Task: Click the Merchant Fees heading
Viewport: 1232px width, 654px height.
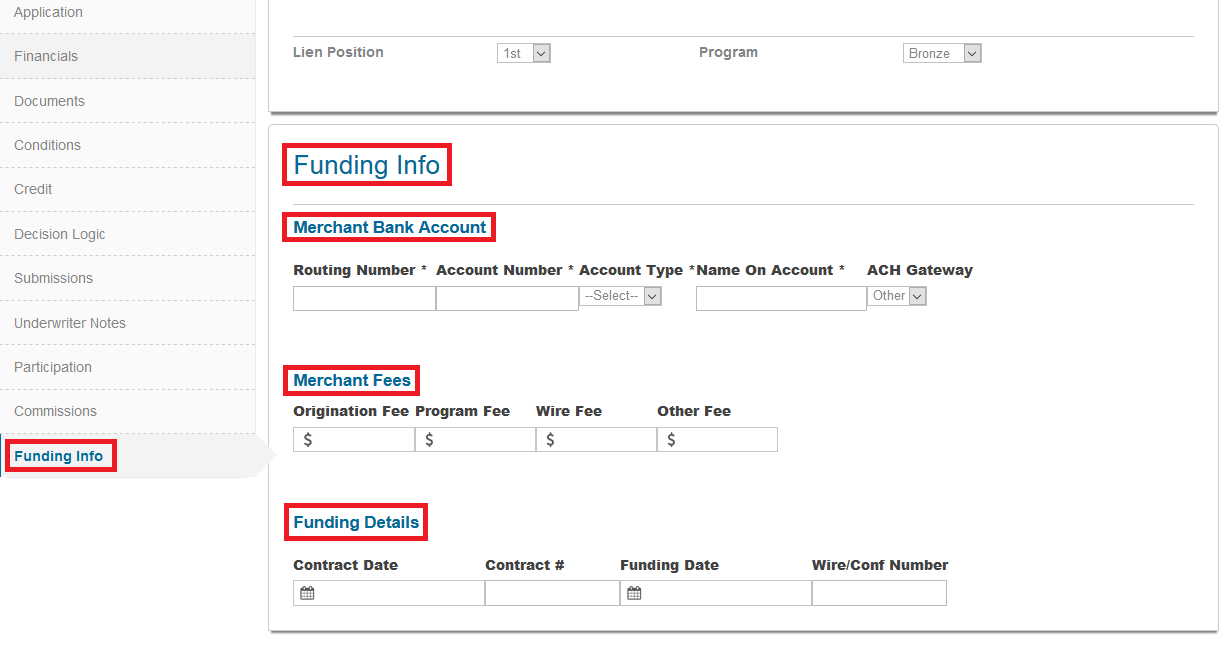Action: pos(352,380)
